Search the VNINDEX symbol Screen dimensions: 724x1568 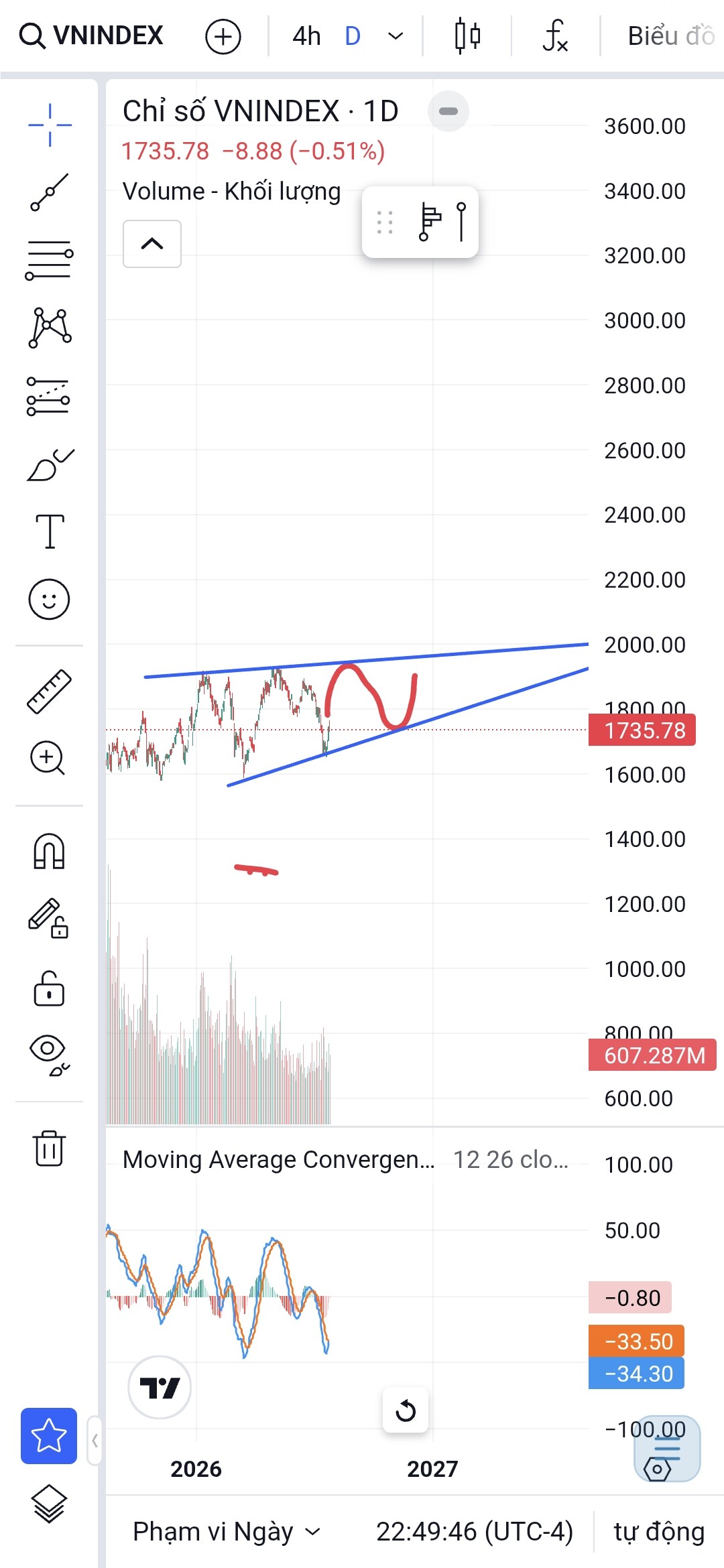[91, 36]
